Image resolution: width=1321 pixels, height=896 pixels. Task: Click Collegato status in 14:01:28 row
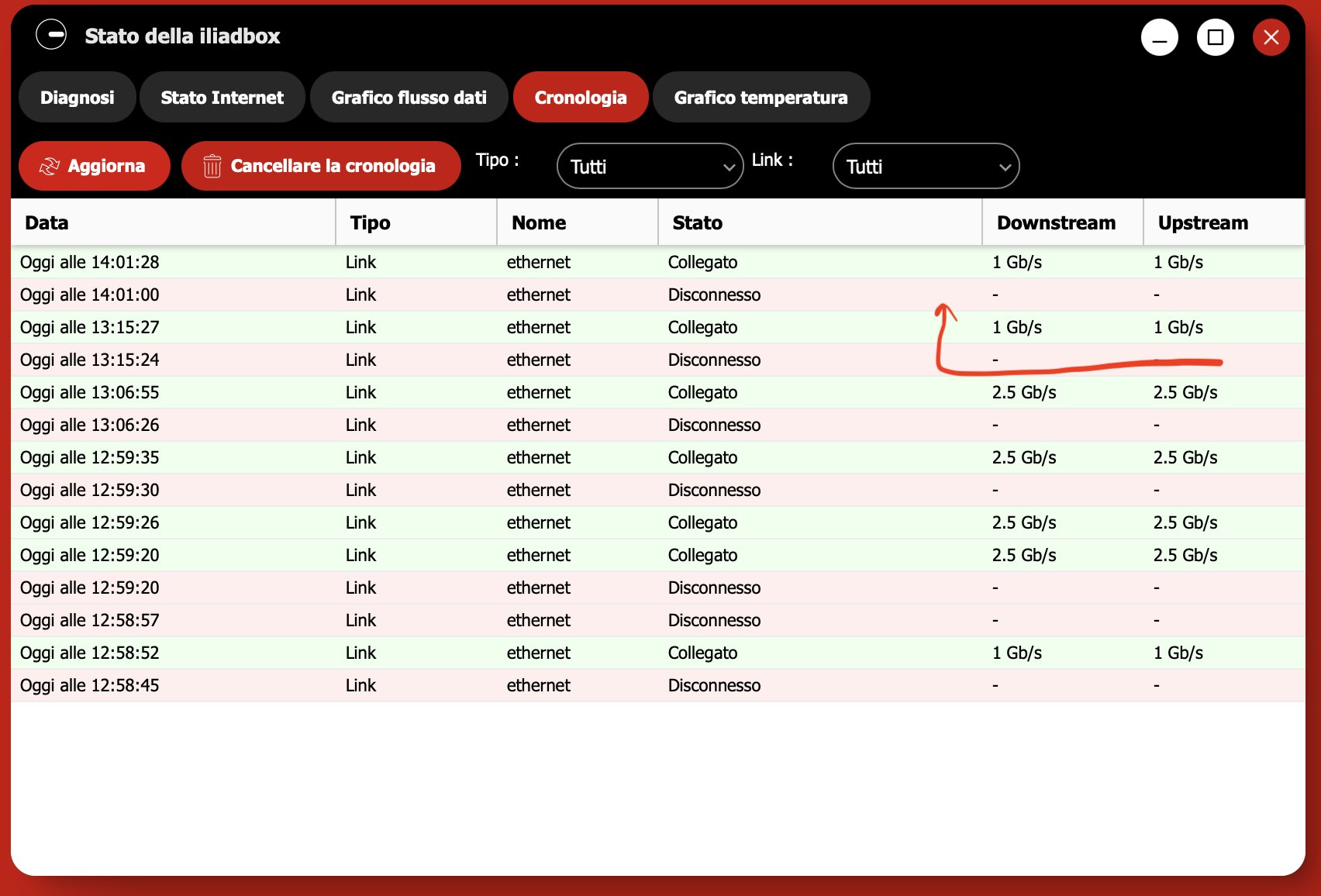coord(702,263)
